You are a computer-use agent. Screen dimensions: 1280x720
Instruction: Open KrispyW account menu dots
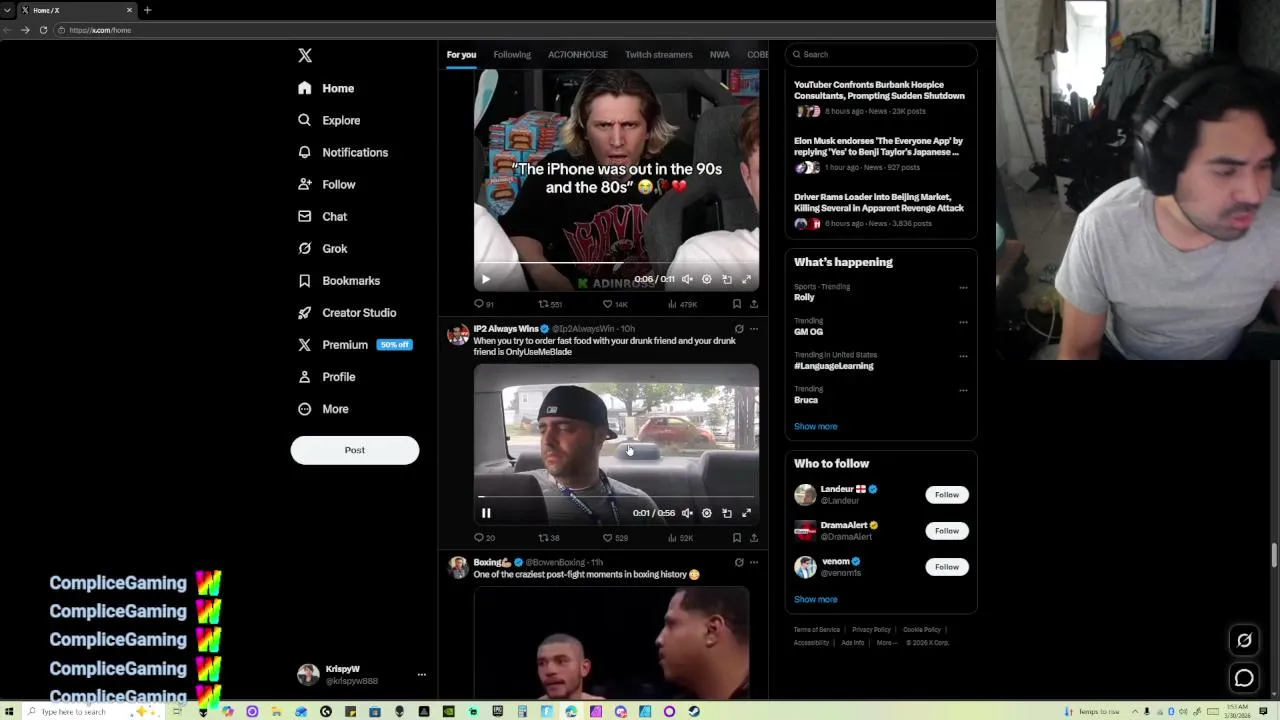pyautogui.click(x=421, y=675)
